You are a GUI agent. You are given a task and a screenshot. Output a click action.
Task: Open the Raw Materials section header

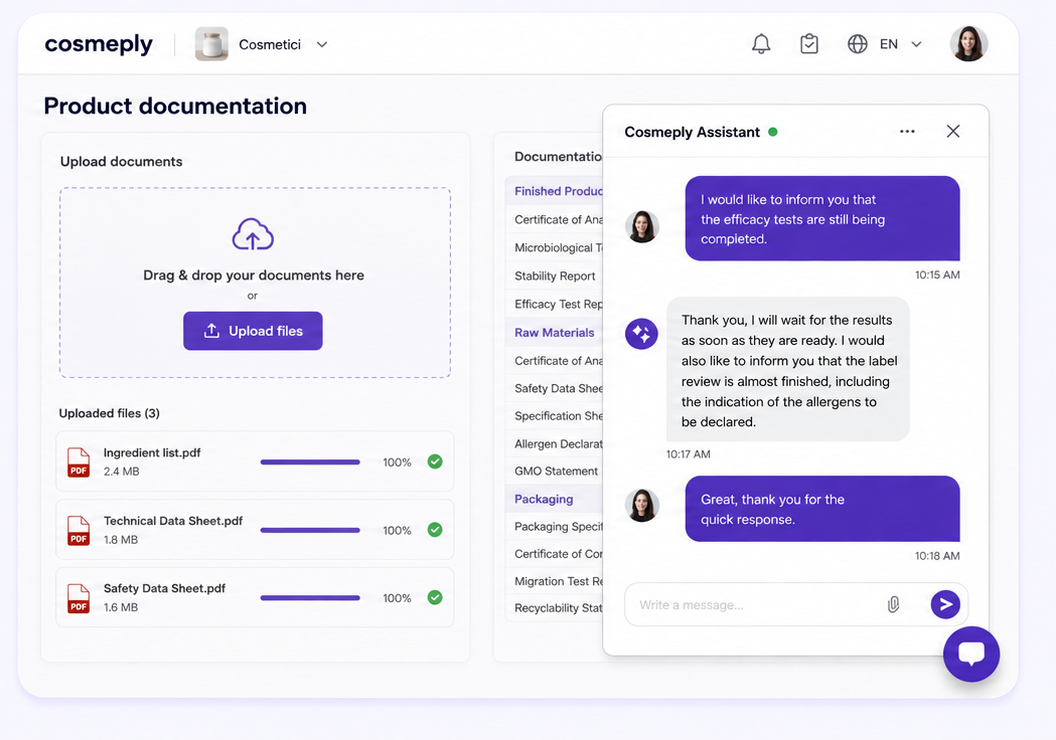point(554,333)
